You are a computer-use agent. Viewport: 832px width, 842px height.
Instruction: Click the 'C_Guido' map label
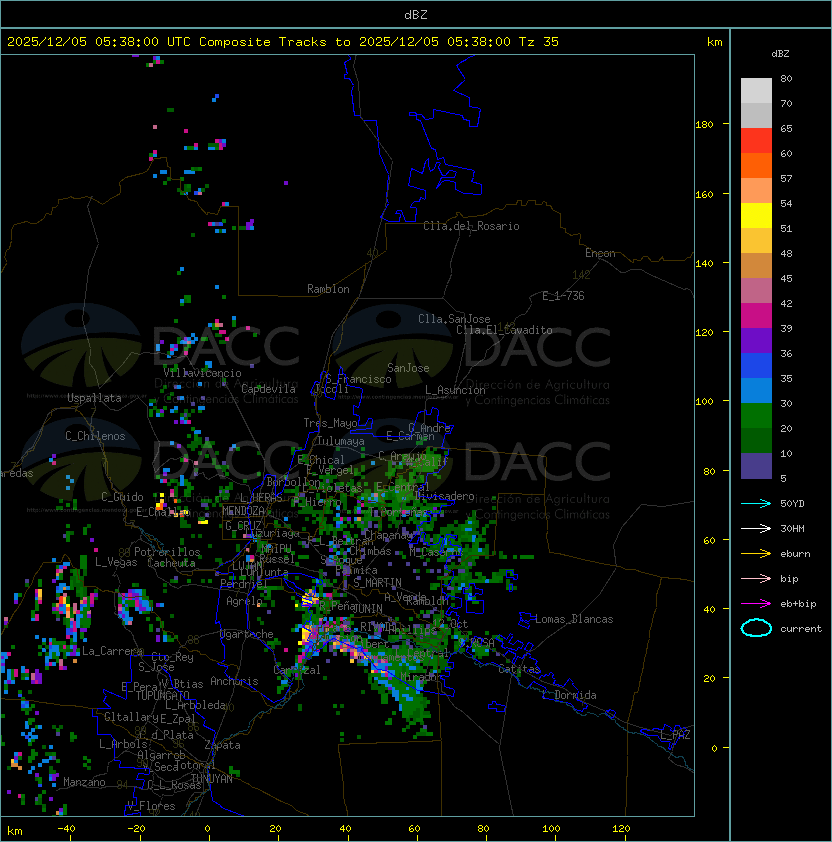pos(122,497)
